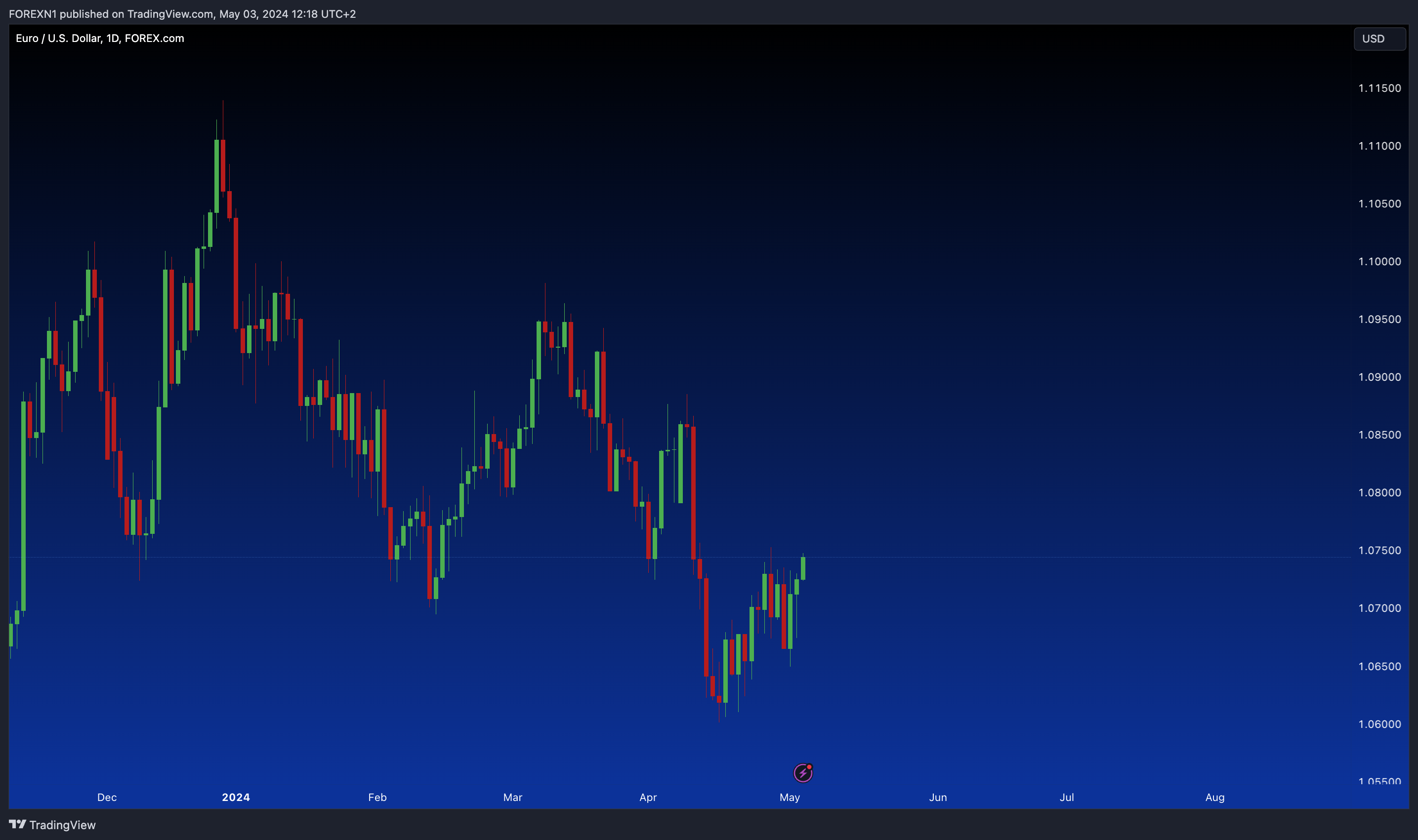This screenshot has height=840, width=1418.
Task: Click the Apr label on time axis
Action: tap(648, 797)
